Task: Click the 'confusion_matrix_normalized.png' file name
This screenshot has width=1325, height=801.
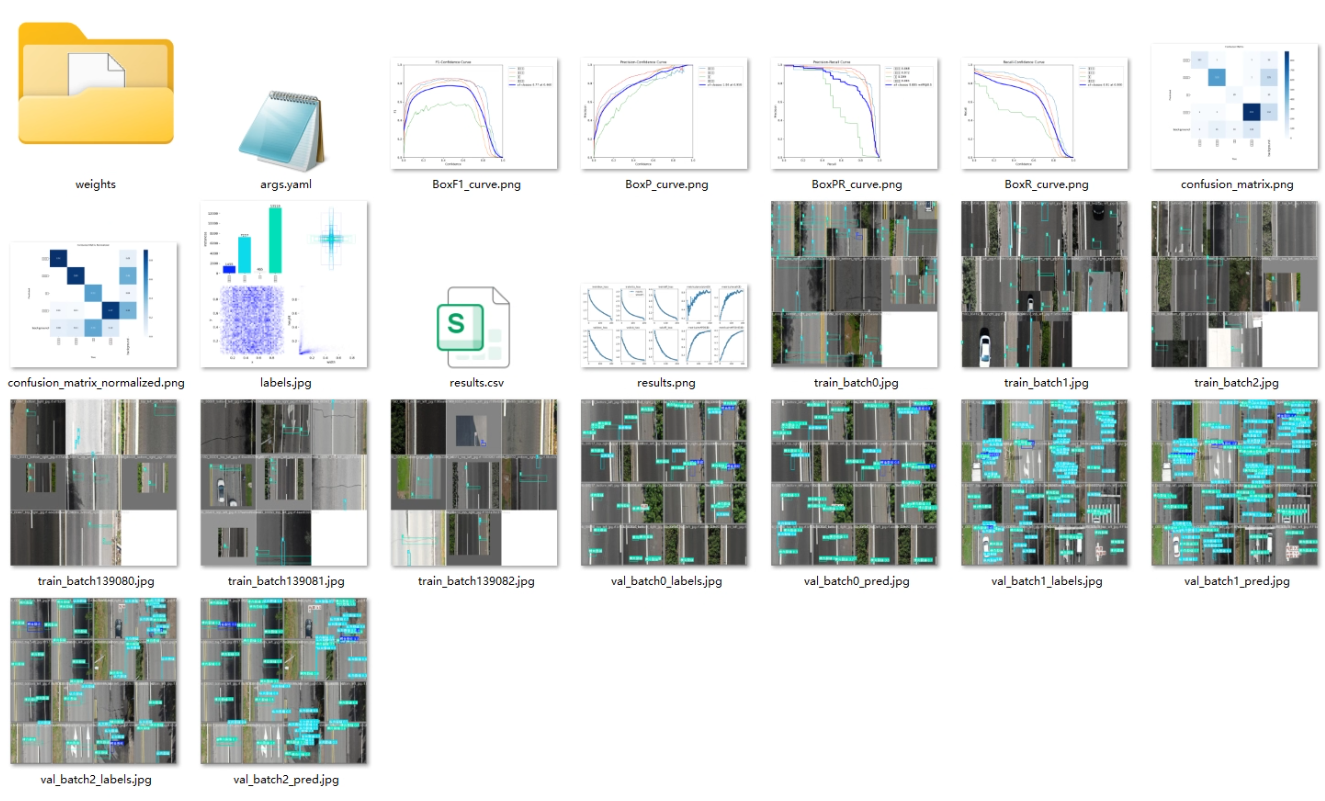Action: point(95,383)
